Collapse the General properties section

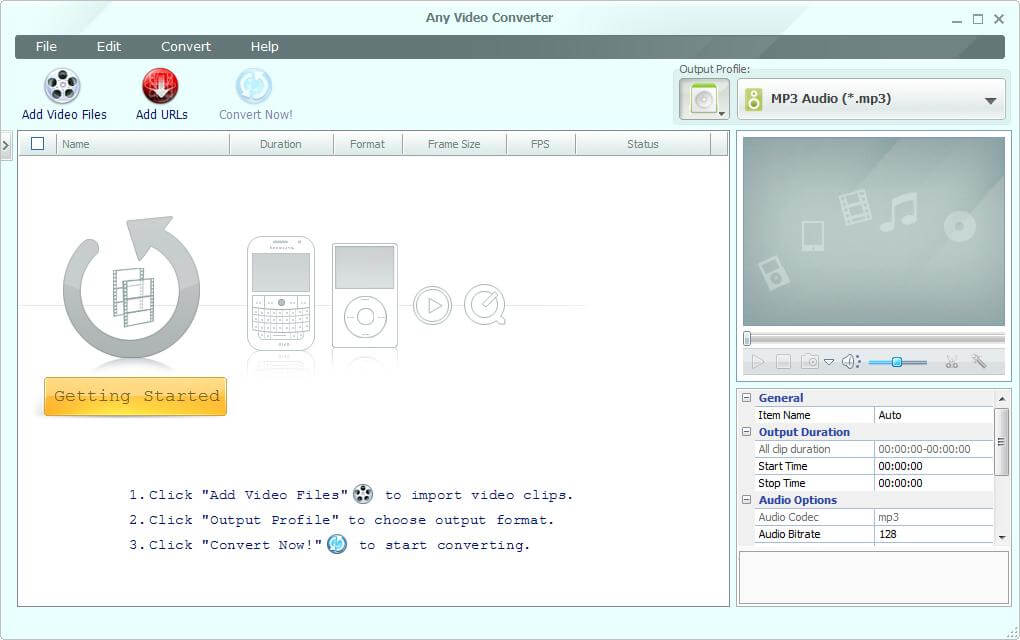coord(747,398)
